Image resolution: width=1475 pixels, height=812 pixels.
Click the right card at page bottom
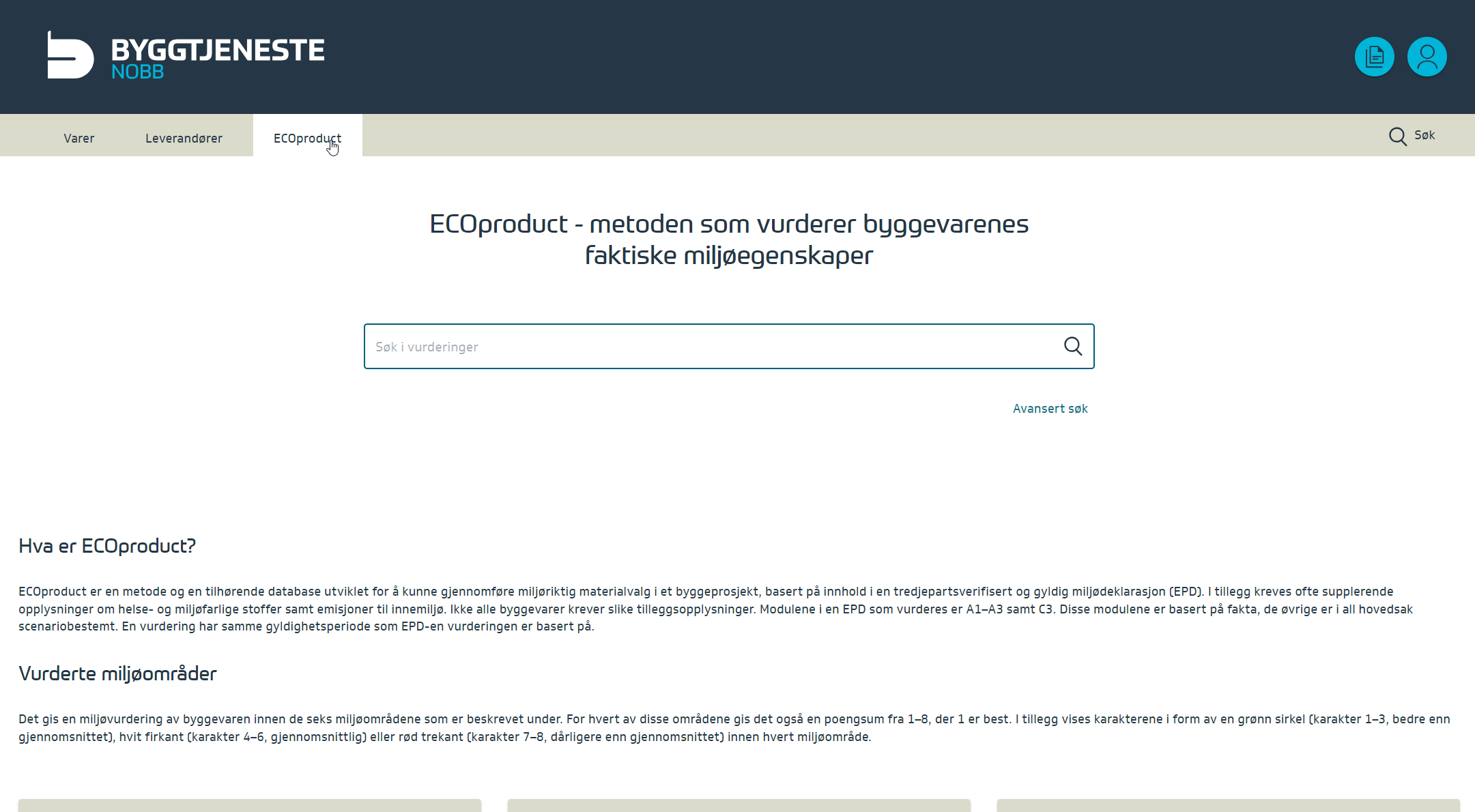[1228, 805]
